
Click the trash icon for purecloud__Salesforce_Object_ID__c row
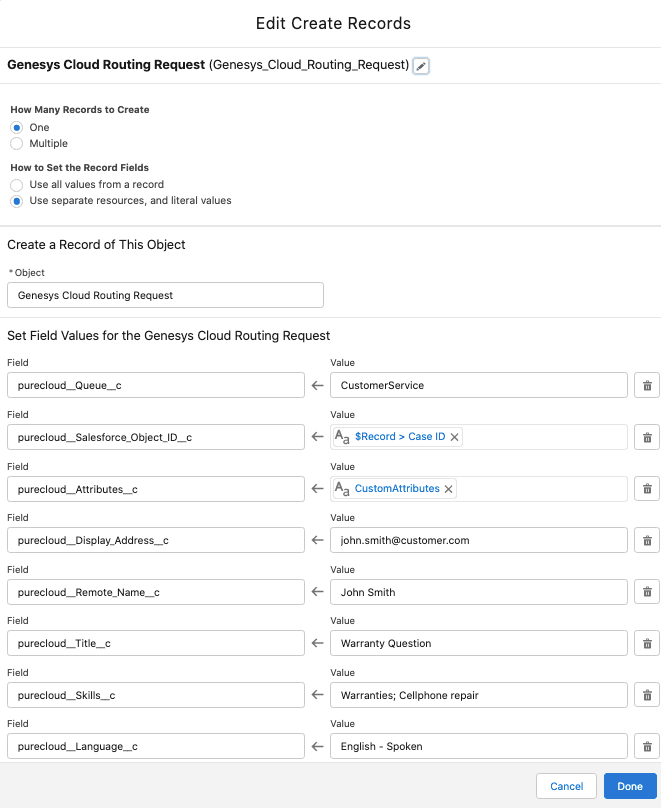click(x=647, y=436)
